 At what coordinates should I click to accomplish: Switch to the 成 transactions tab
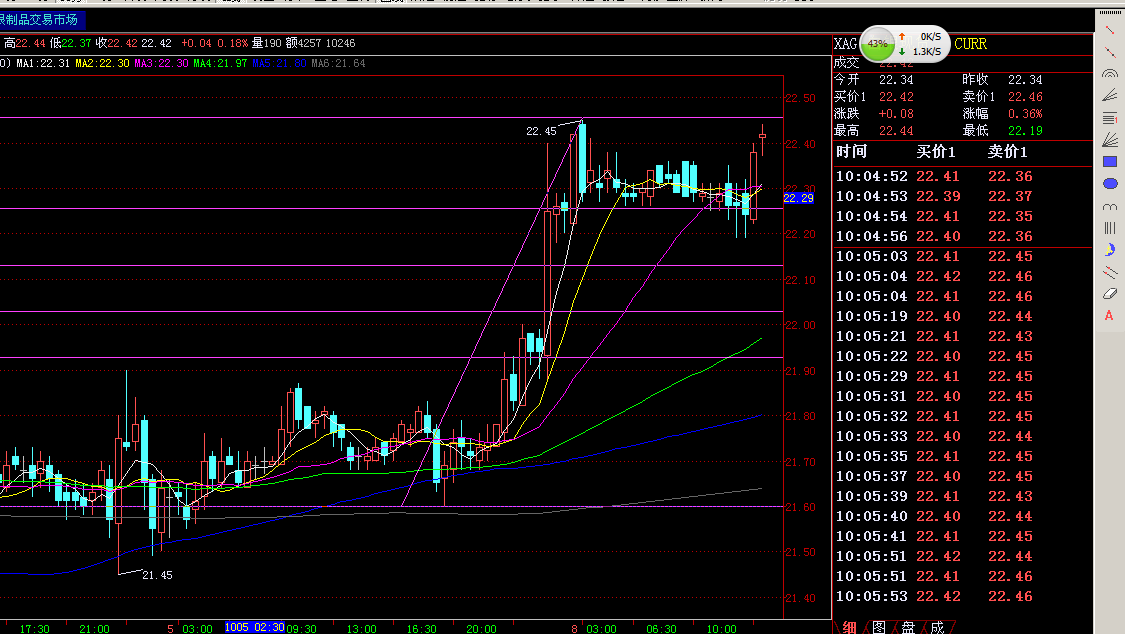[937, 628]
